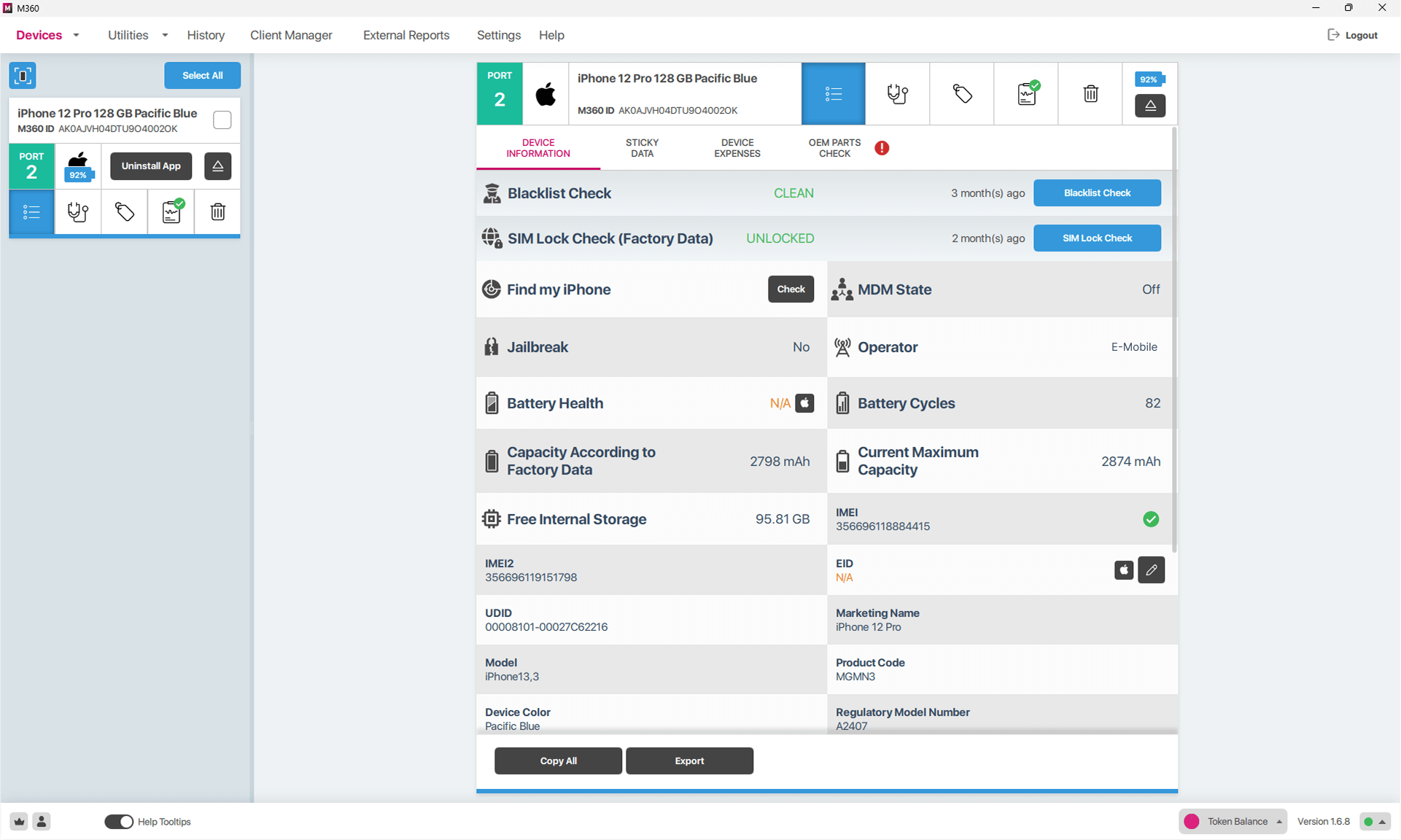Run the Blacklist Check button

[1097, 193]
